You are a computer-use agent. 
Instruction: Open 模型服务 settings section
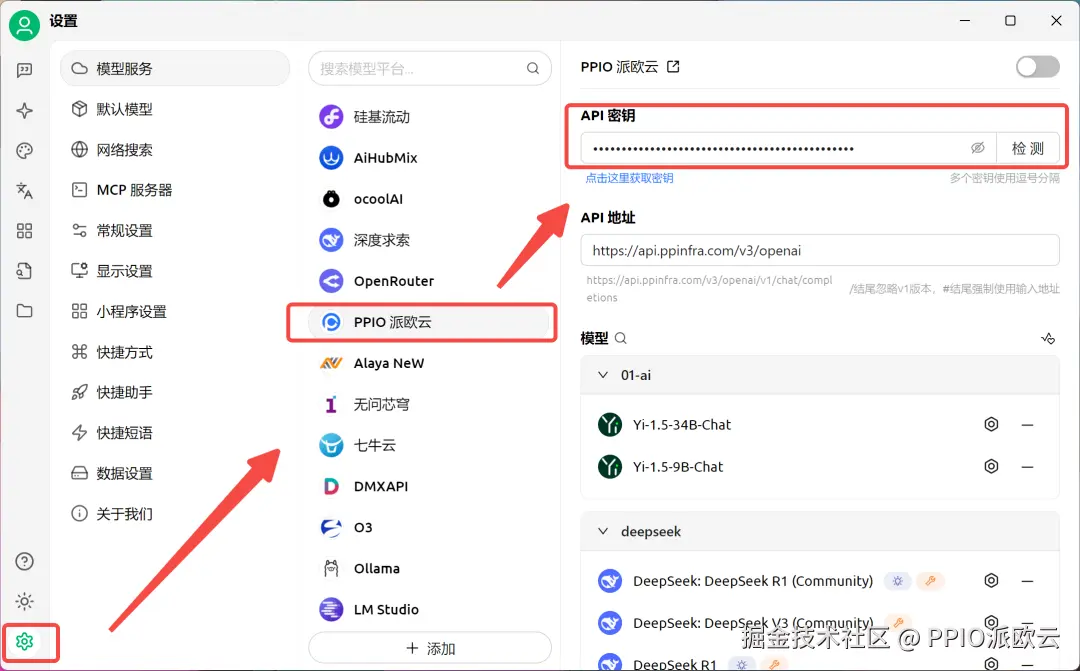point(175,68)
